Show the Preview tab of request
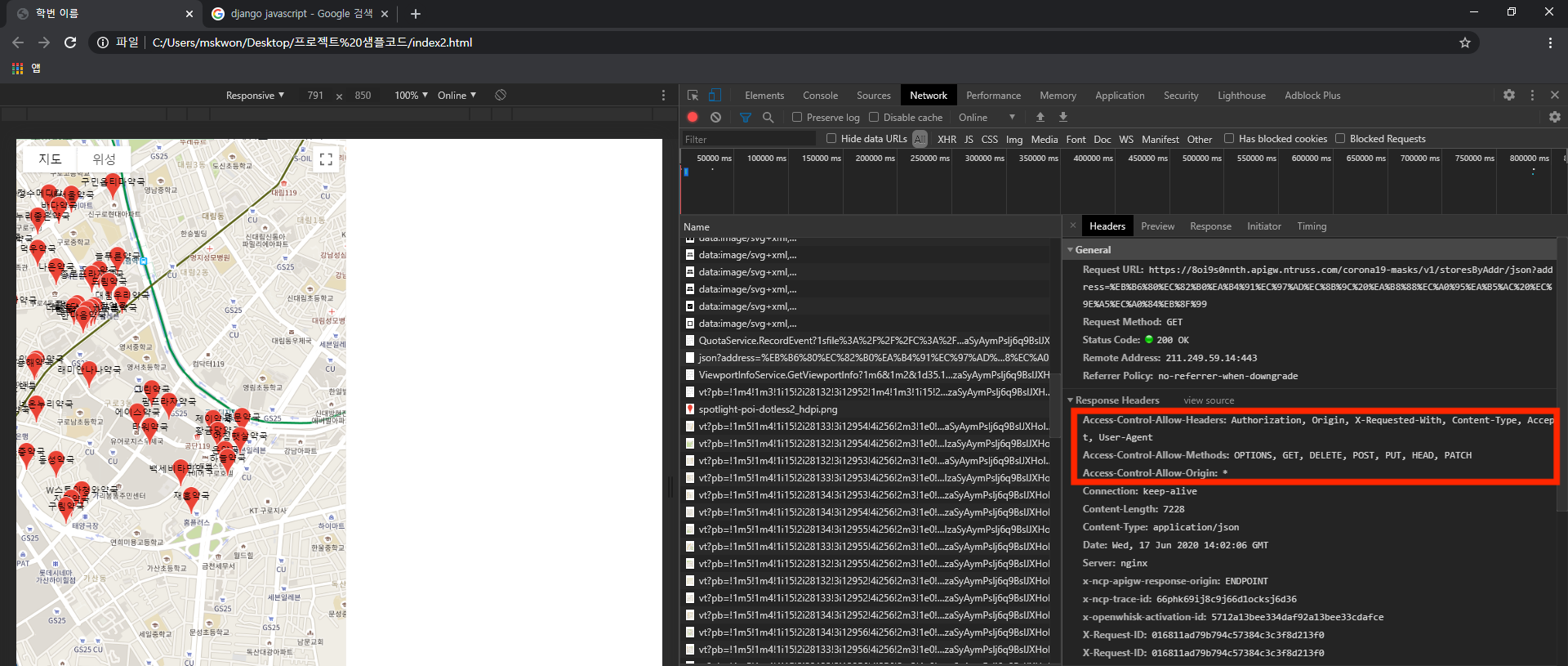This screenshot has width=1568, height=666. 1157,226
